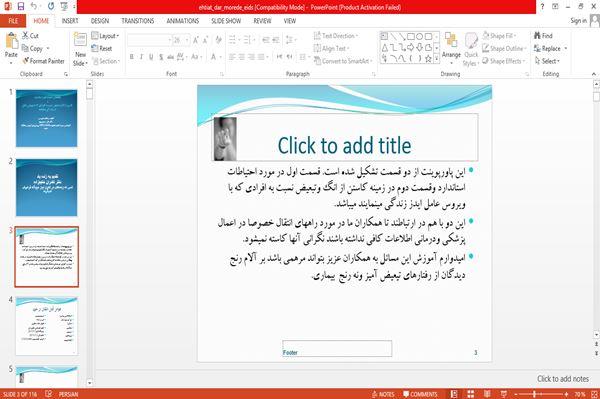Activate the Format Painter tool
The width and height of the screenshot is (600, 399).
pyautogui.click(x=43, y=61)
